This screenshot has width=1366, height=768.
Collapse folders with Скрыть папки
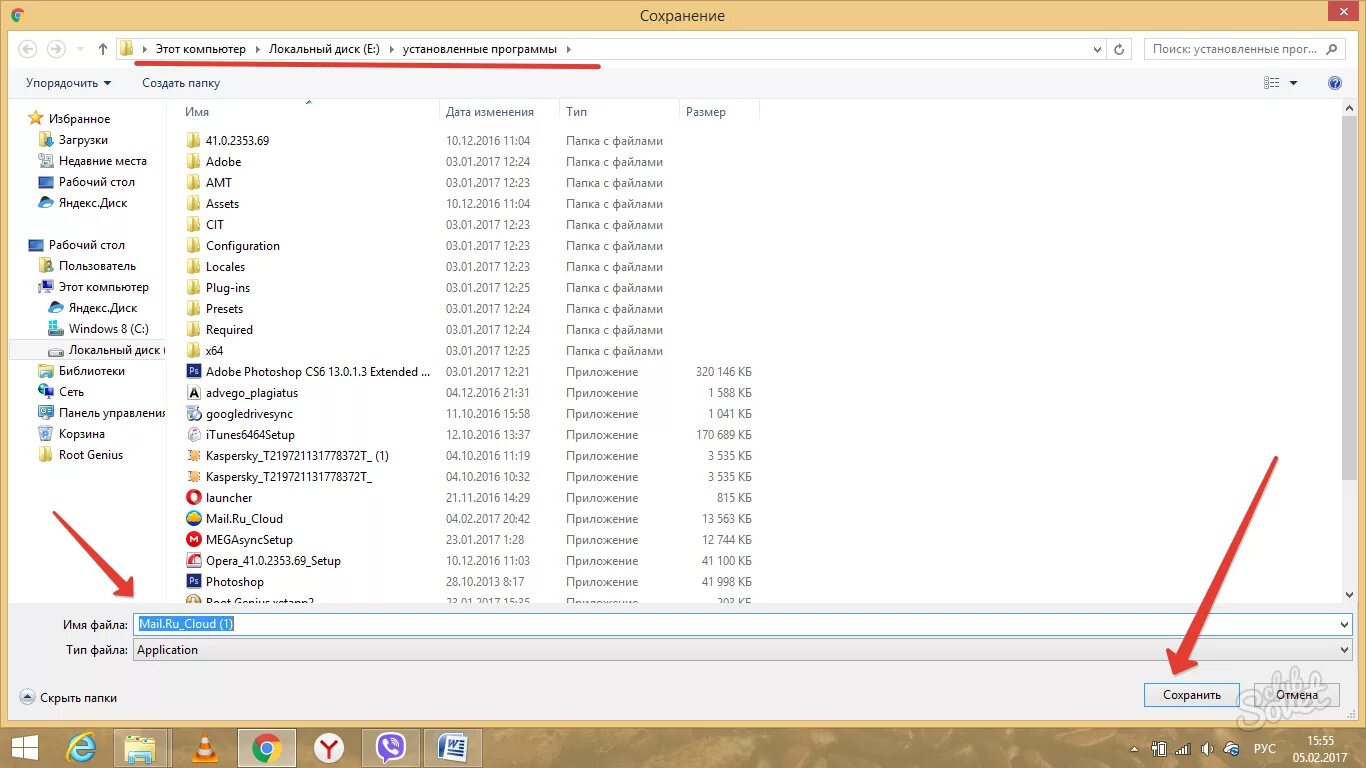69,698
